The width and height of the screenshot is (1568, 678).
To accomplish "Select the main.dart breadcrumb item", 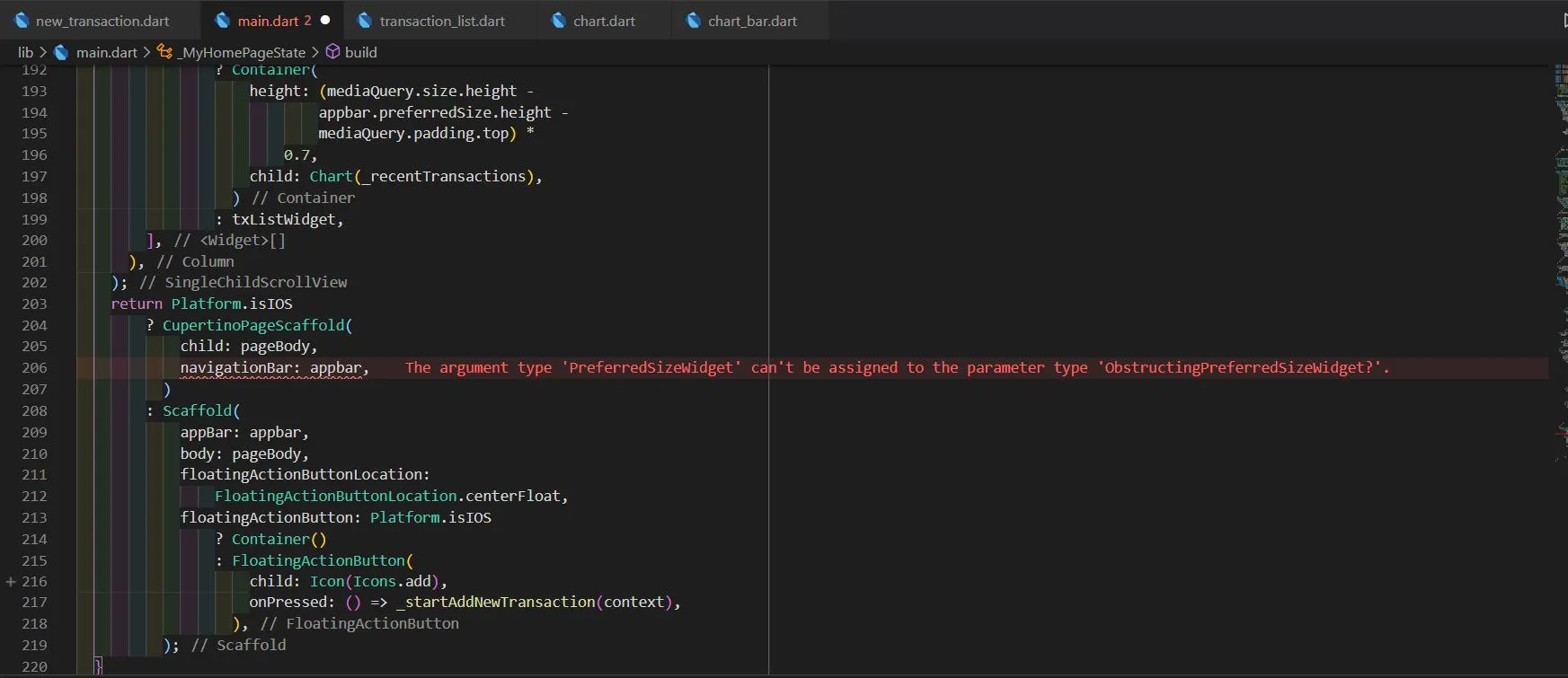I will click(107, 52).
